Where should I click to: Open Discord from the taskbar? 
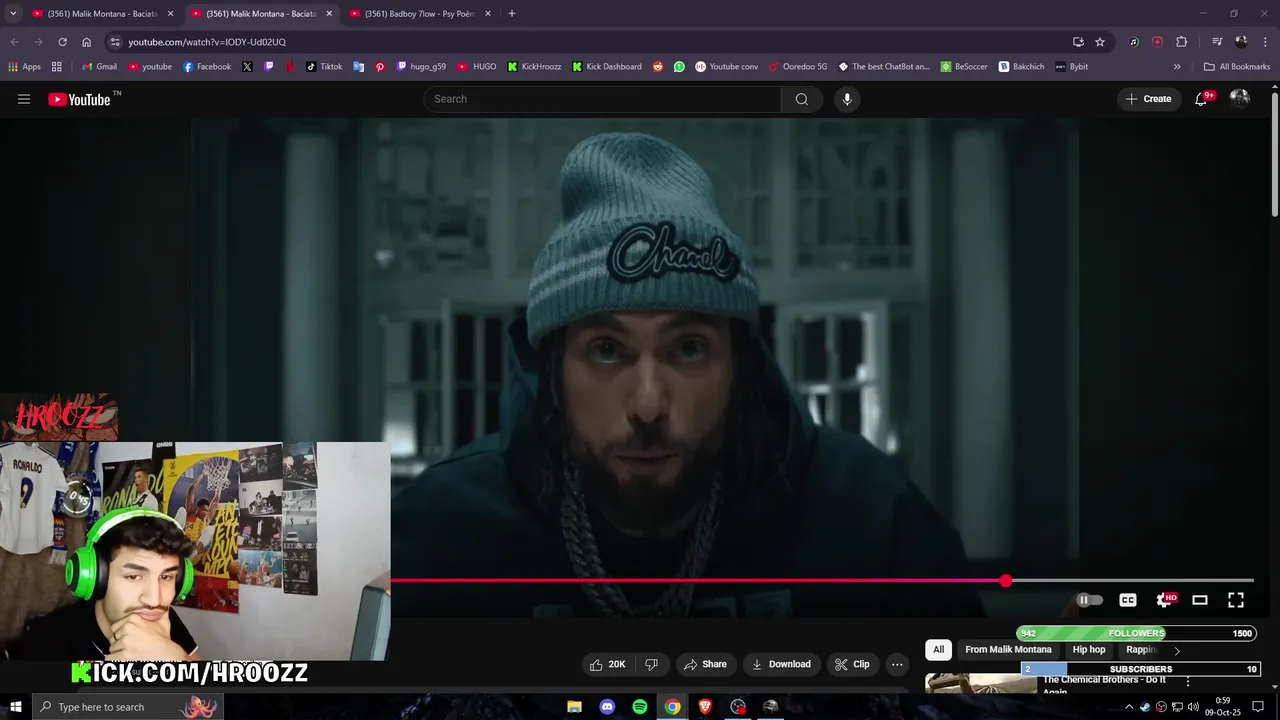[x=607, y=707]
